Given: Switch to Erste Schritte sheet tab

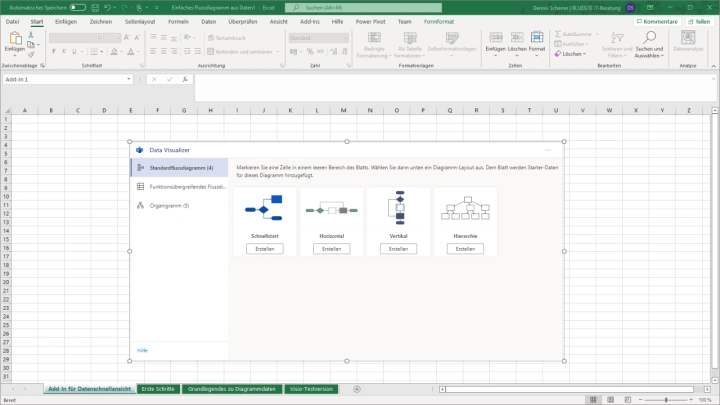Looking at the screenshot, I should [x=158, y=389].
